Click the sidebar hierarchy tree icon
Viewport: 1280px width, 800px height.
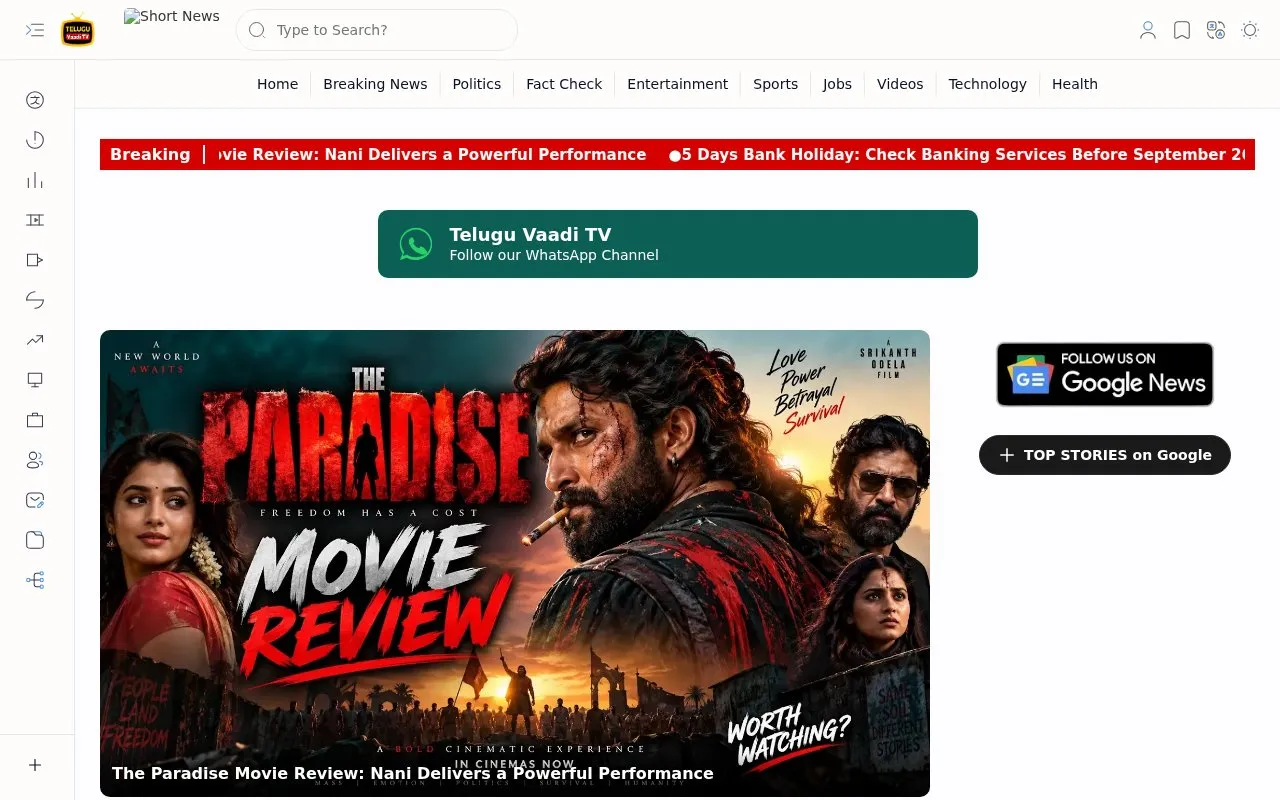point(35,580)
